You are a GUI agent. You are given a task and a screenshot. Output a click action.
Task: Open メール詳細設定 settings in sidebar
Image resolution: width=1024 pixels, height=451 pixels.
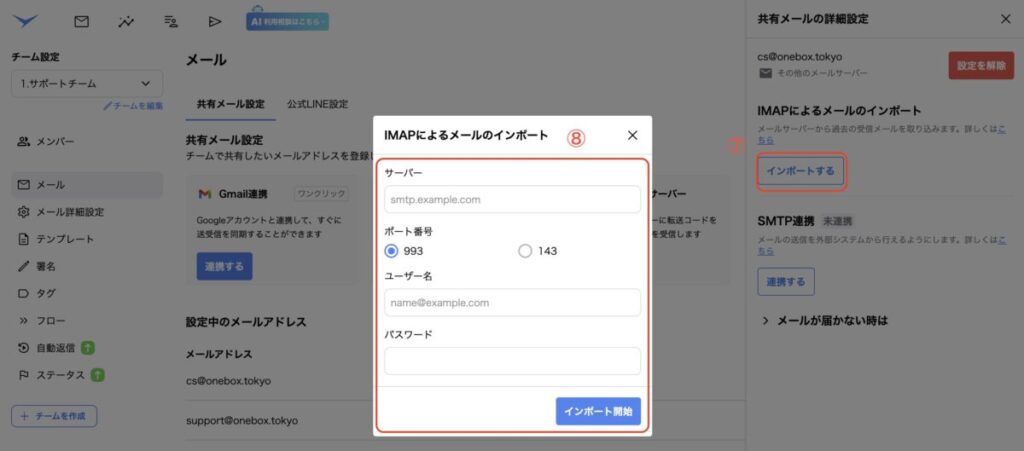coord(70,212)
